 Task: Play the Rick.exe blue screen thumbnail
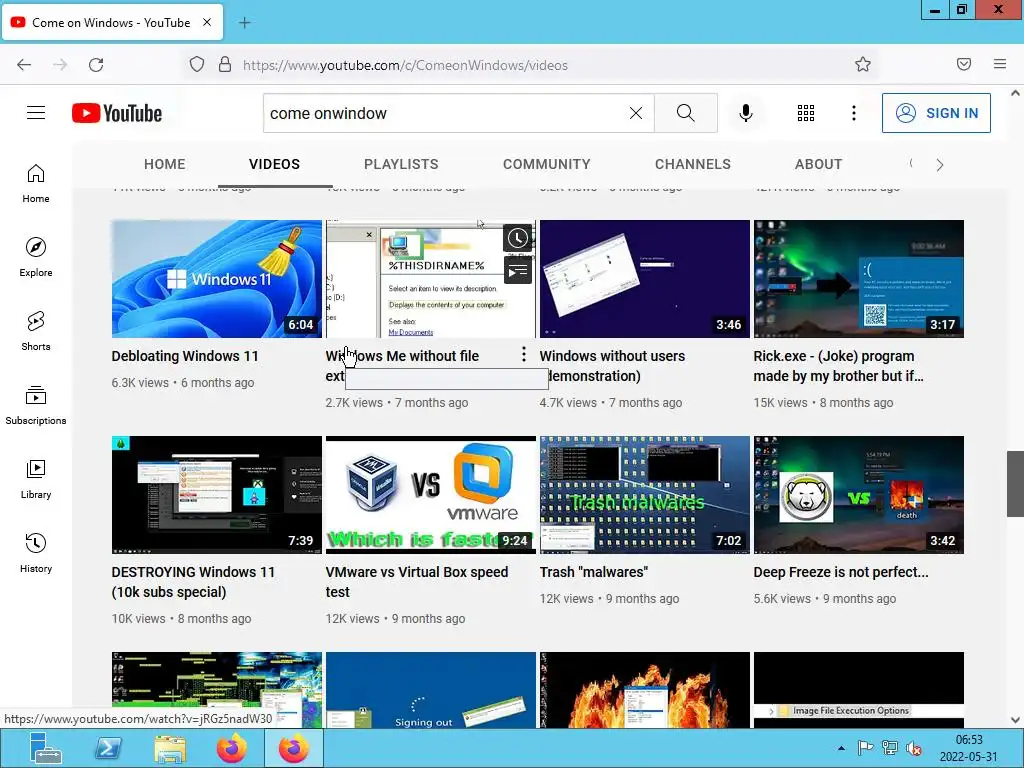859,279
